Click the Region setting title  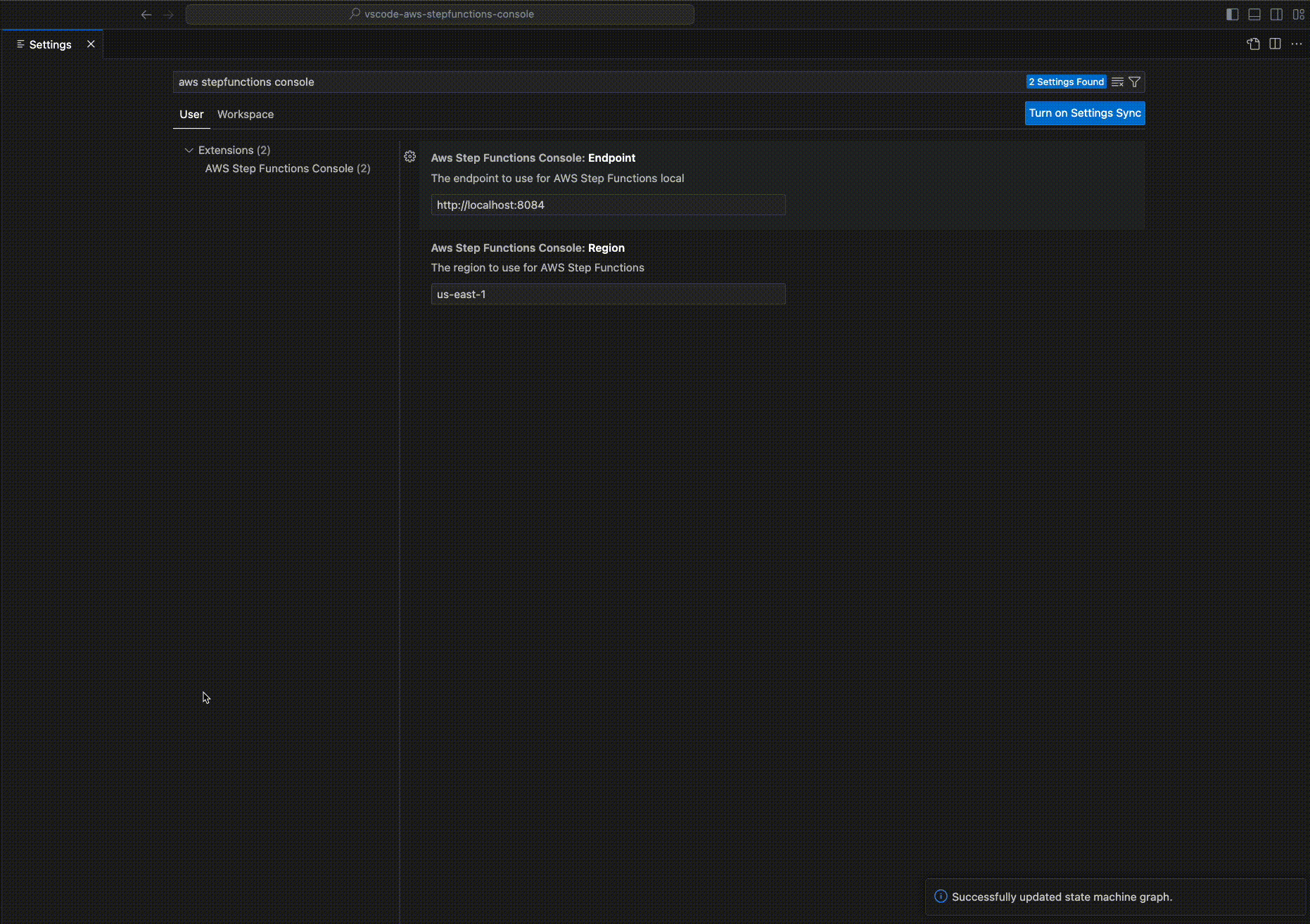coord(528,248)
